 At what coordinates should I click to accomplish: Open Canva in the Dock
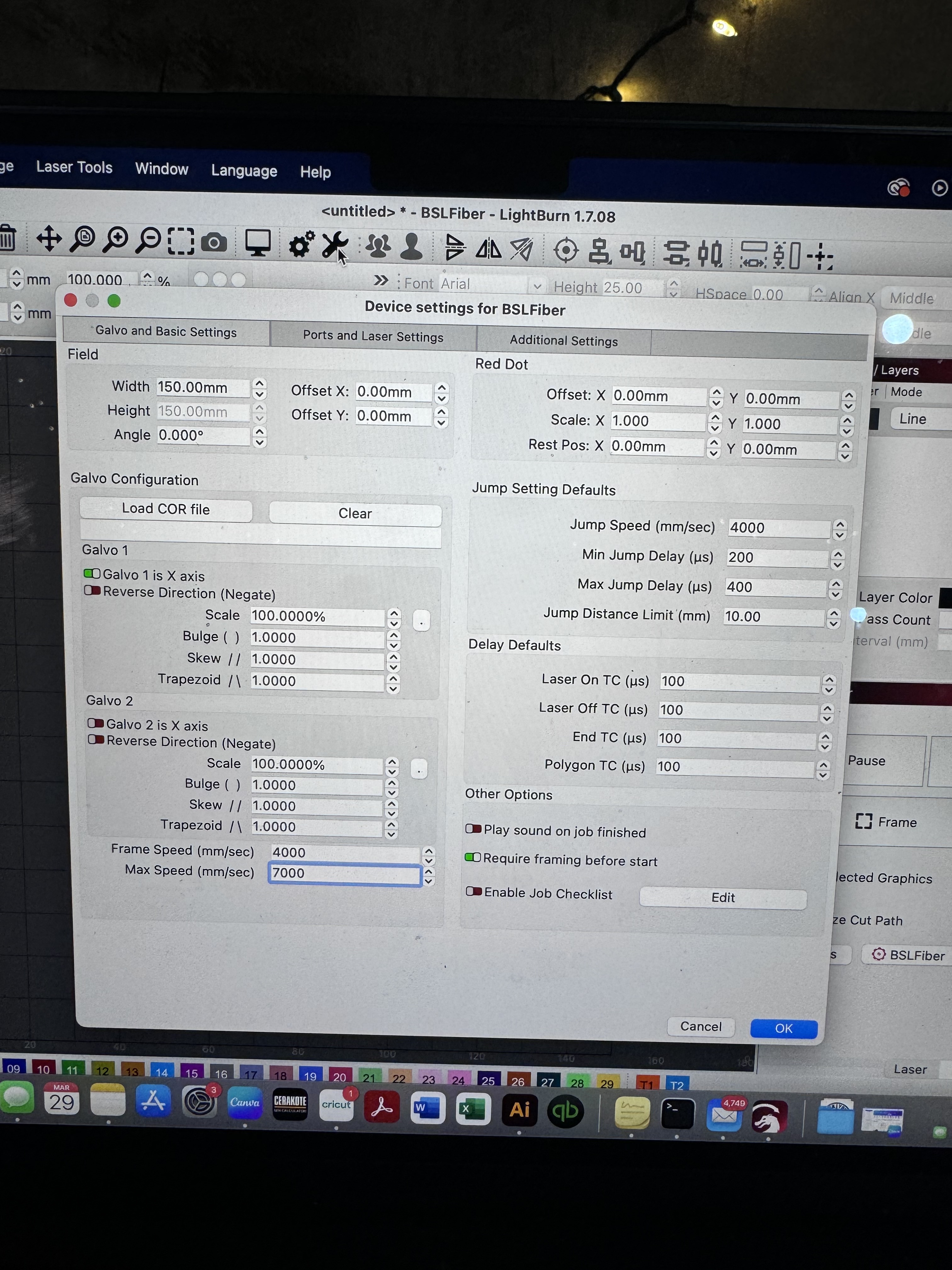pos(245,1102)
